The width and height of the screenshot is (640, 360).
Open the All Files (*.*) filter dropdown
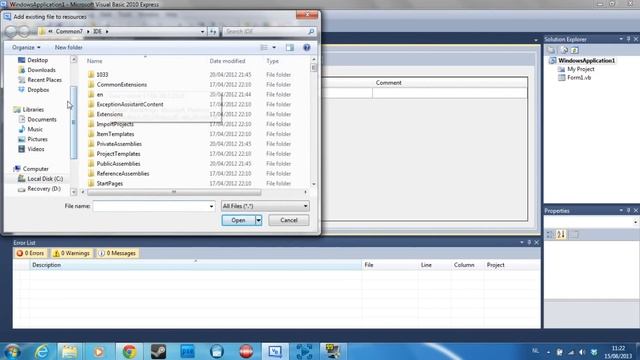click(x=265, y=206)
